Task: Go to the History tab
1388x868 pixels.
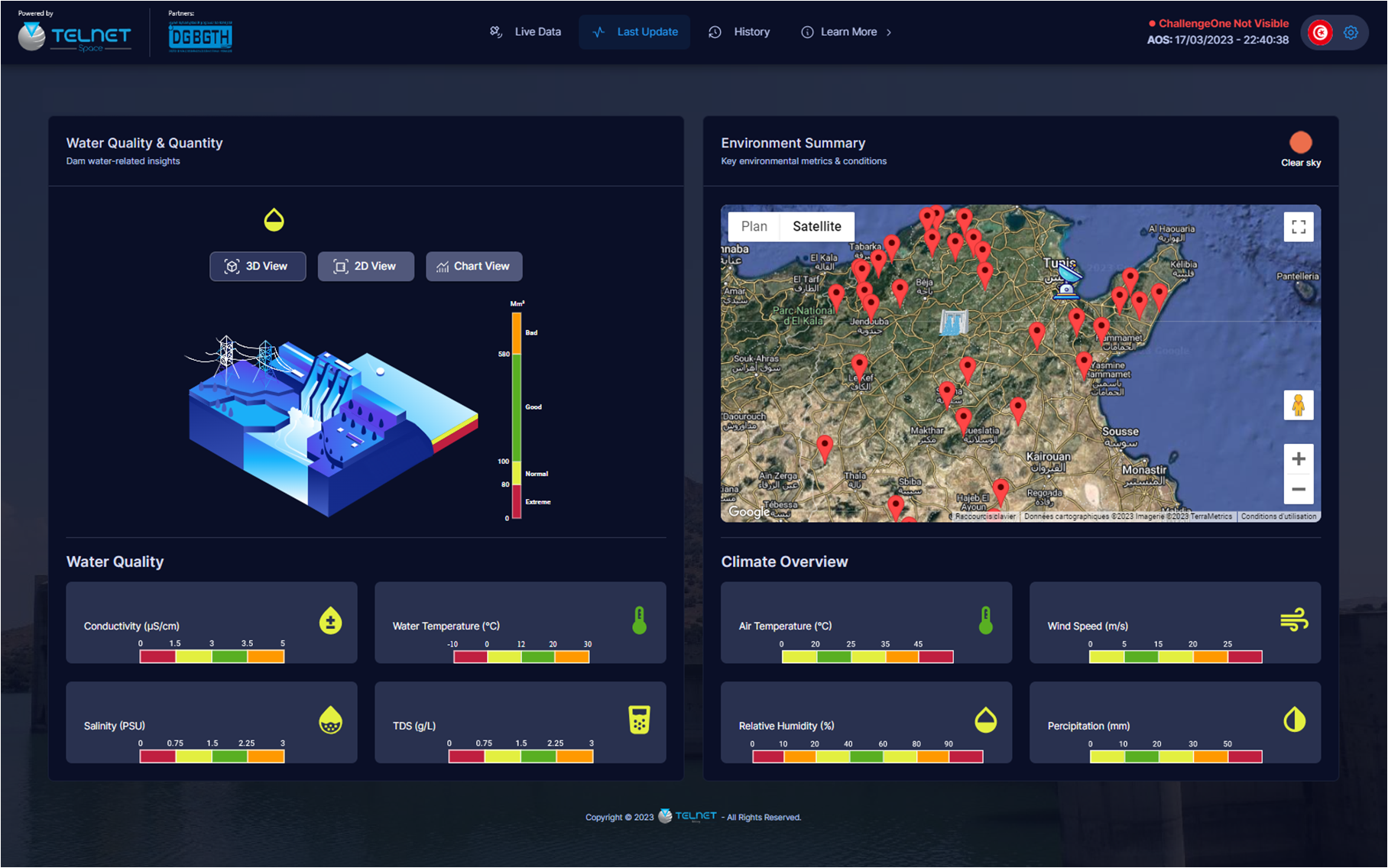Action: tap(740, 32)
